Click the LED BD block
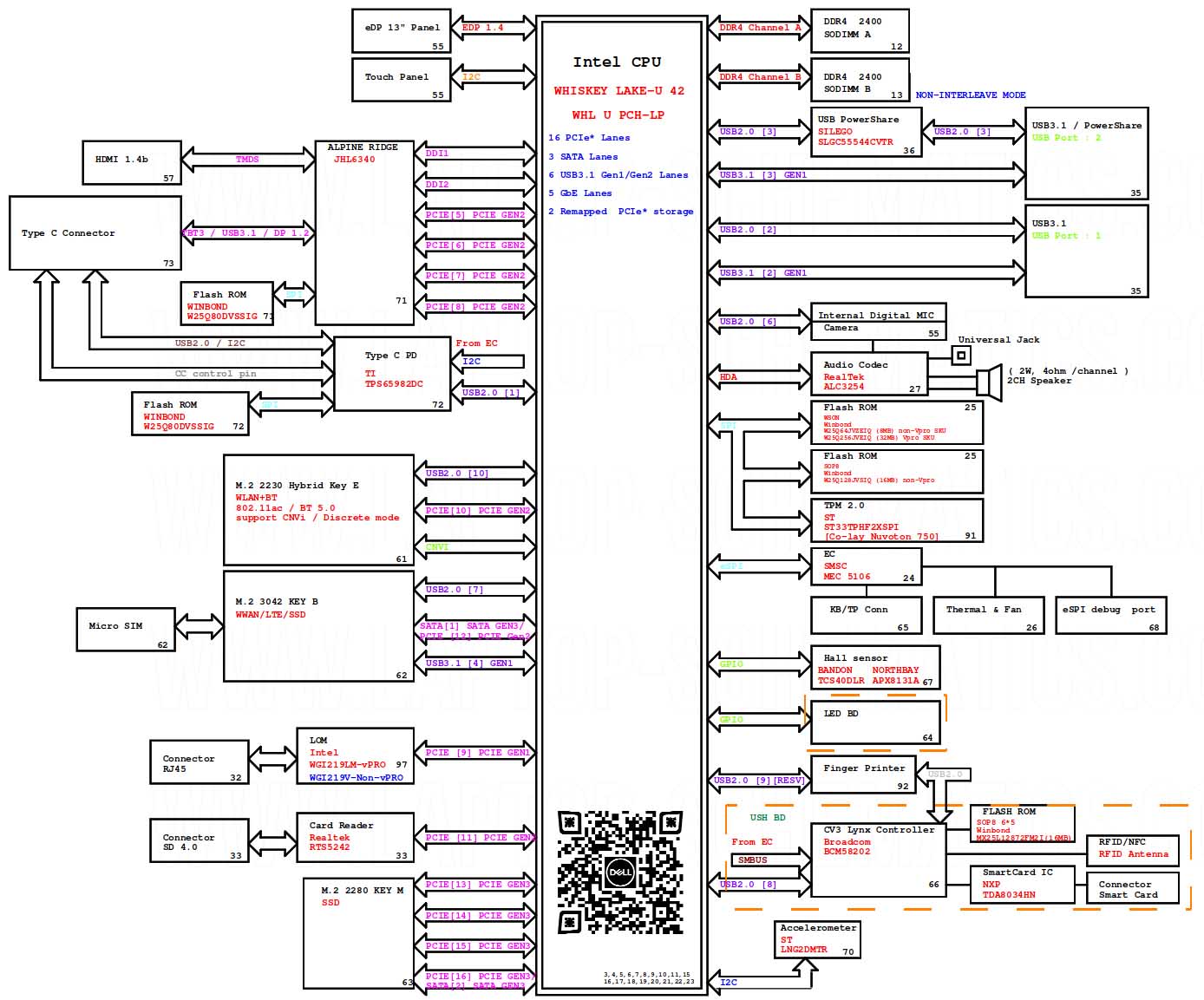This screenshot has width=1204, height=1000. pyautogui.click(x=875, y=722)
